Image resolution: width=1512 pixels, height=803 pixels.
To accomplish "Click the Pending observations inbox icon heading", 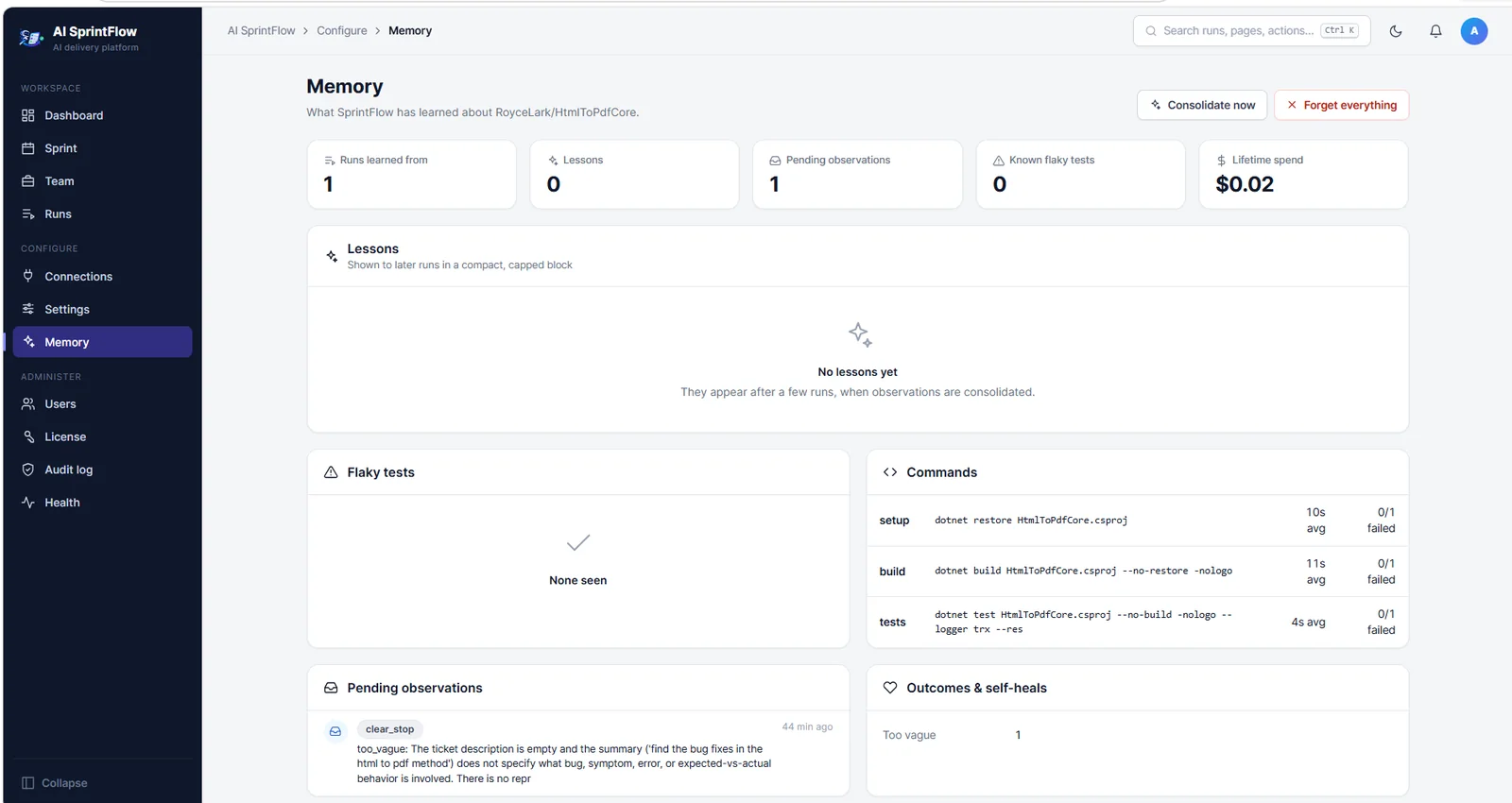I will tap(331, 688).
